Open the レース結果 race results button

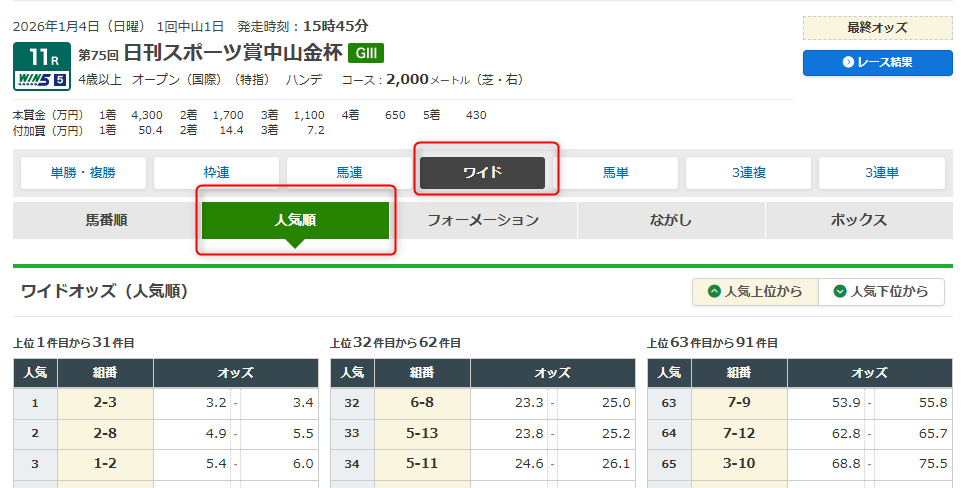coord(877,62)
